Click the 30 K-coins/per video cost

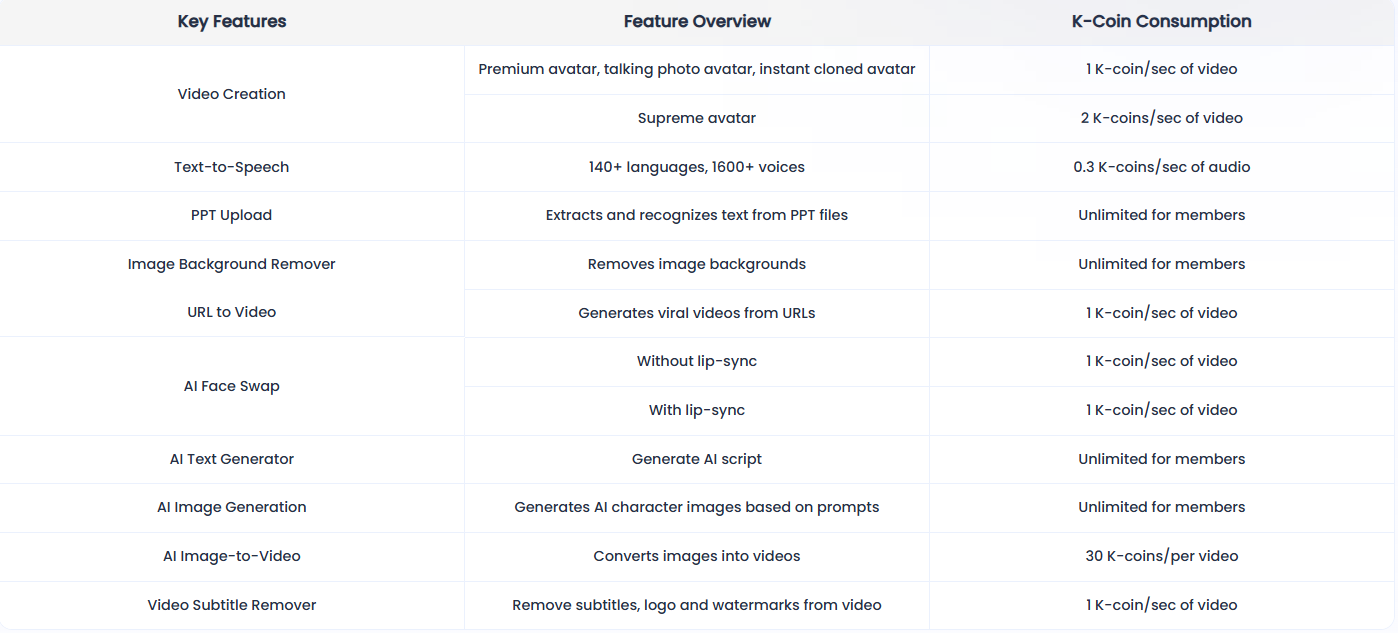[x=1161, y=556]
